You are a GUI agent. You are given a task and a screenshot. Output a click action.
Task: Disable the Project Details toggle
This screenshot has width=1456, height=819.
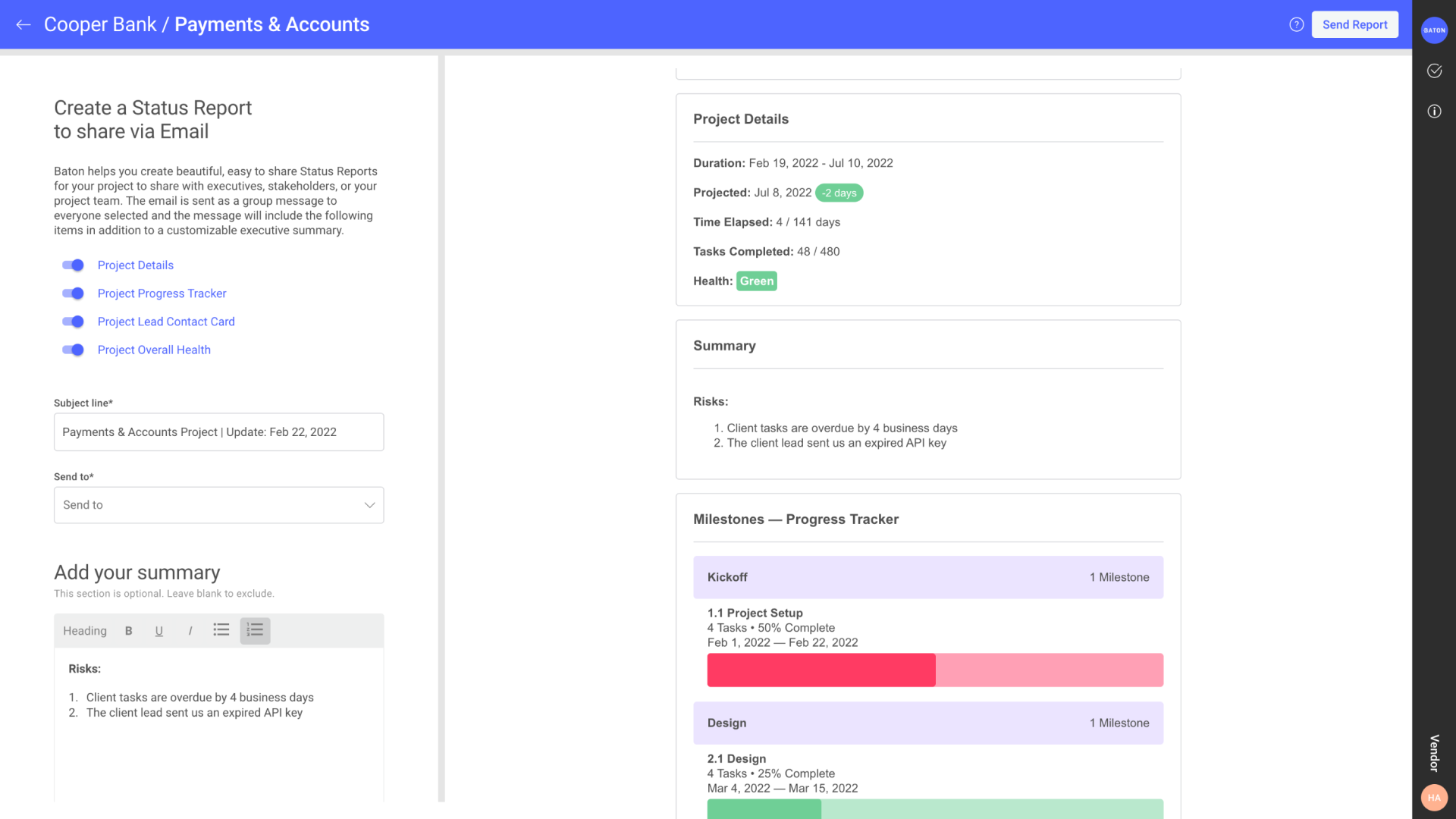point(73,265)
